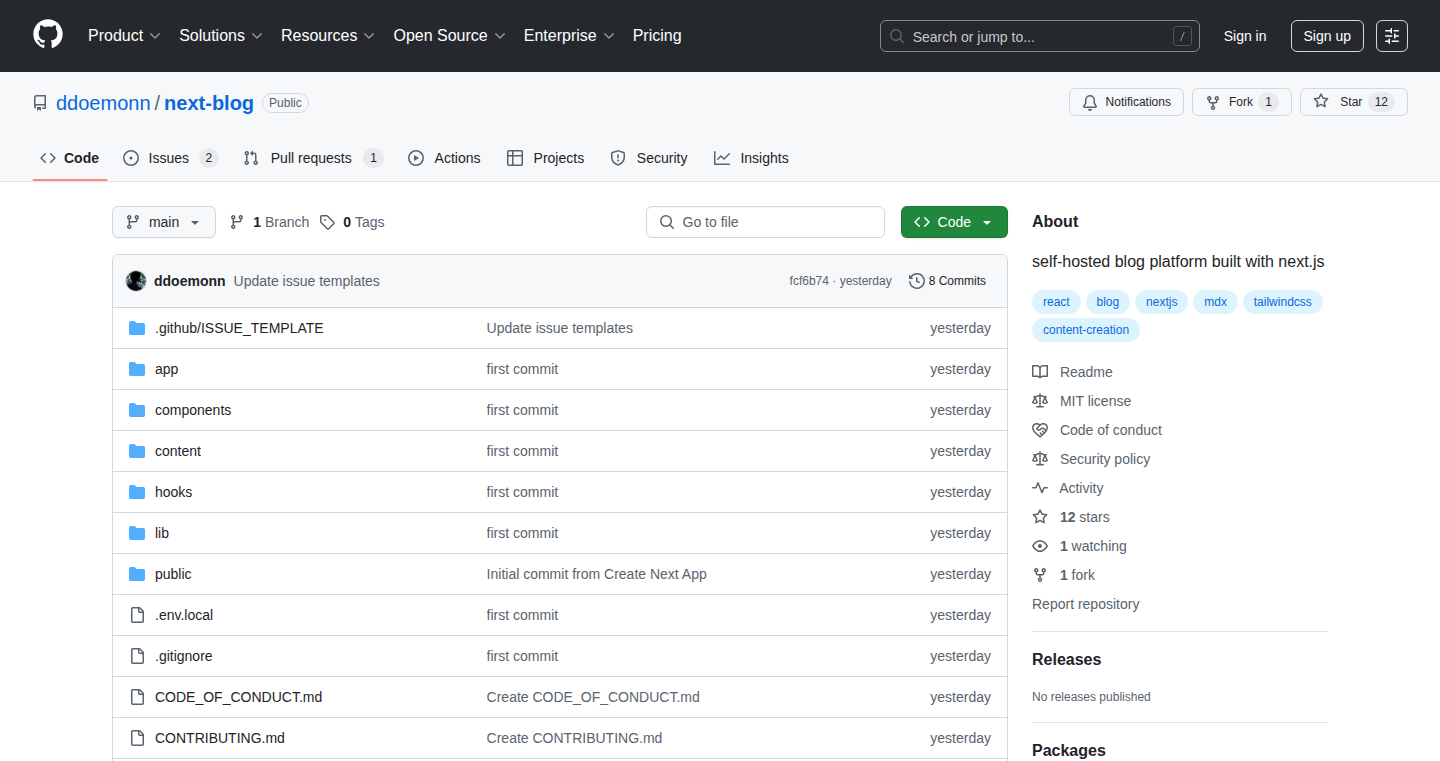This screenshot has width=1440, height=761.
Task: Open CODE_OF_CONDUCT.md file
Action: pyautogui.click(x=239, y=697)
